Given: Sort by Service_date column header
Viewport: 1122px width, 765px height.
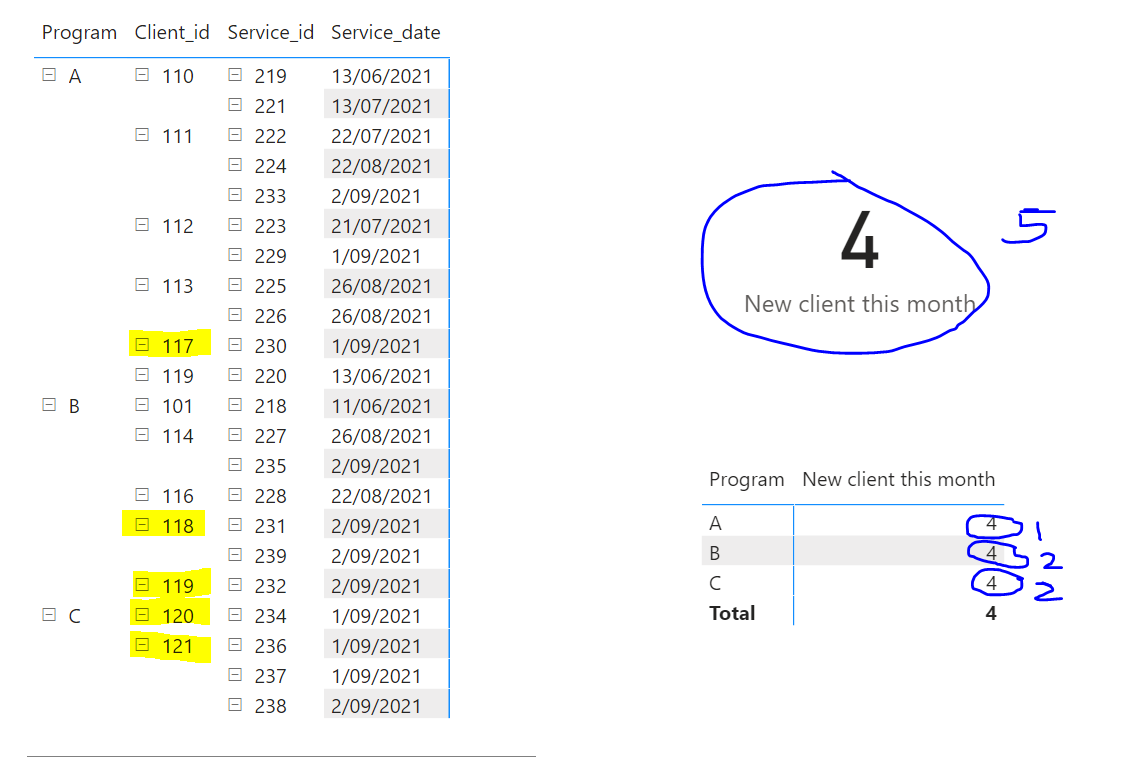Looking at the screenshot, I should click(386, 33).
